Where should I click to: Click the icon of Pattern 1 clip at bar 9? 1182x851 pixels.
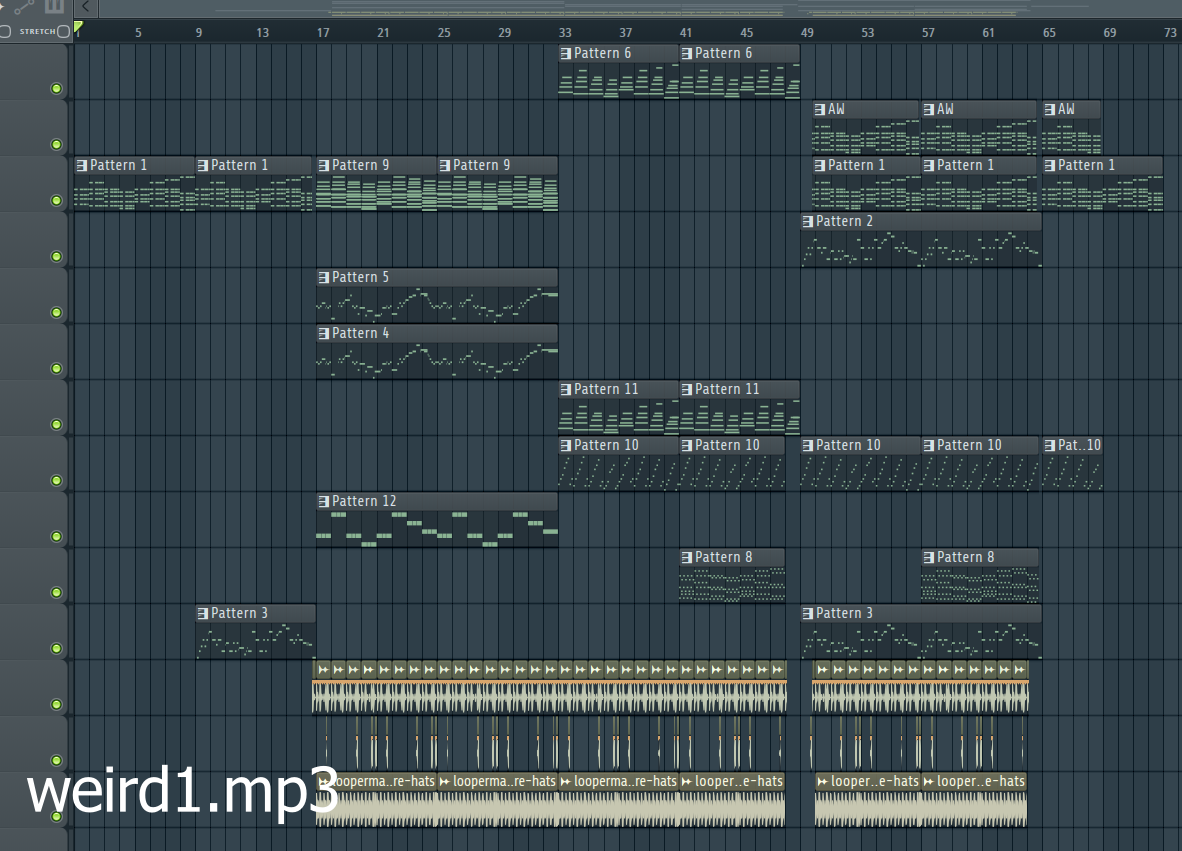tap(202, 165)
